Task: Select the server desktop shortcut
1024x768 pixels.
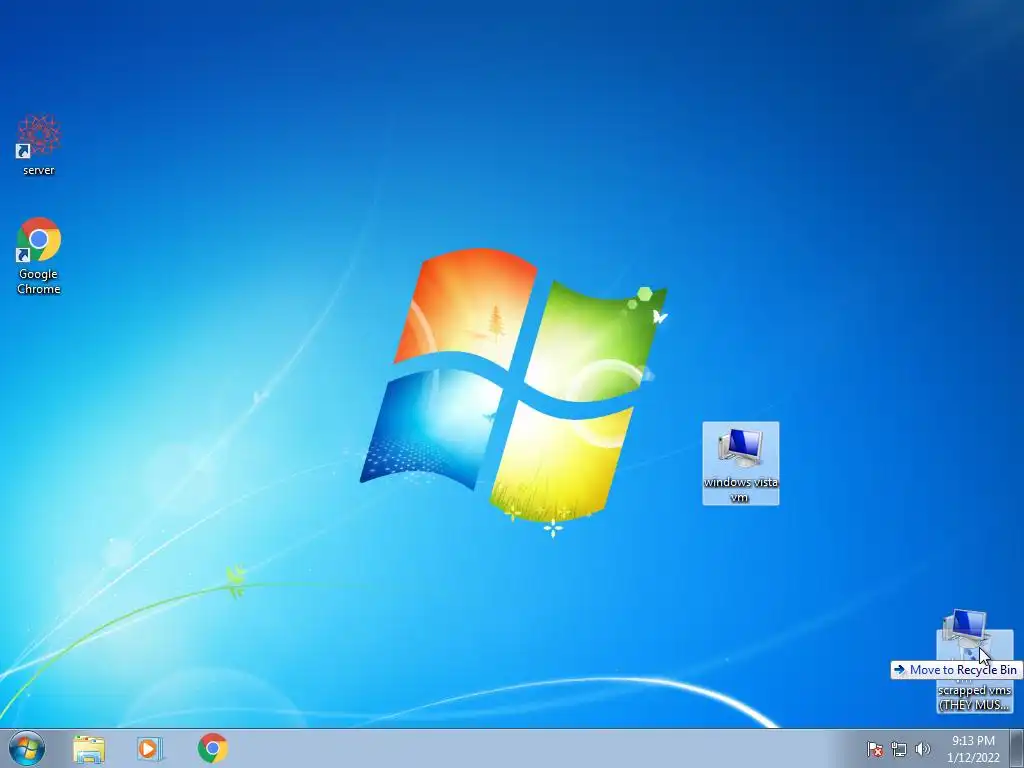Action: click(x=39, y=145)
